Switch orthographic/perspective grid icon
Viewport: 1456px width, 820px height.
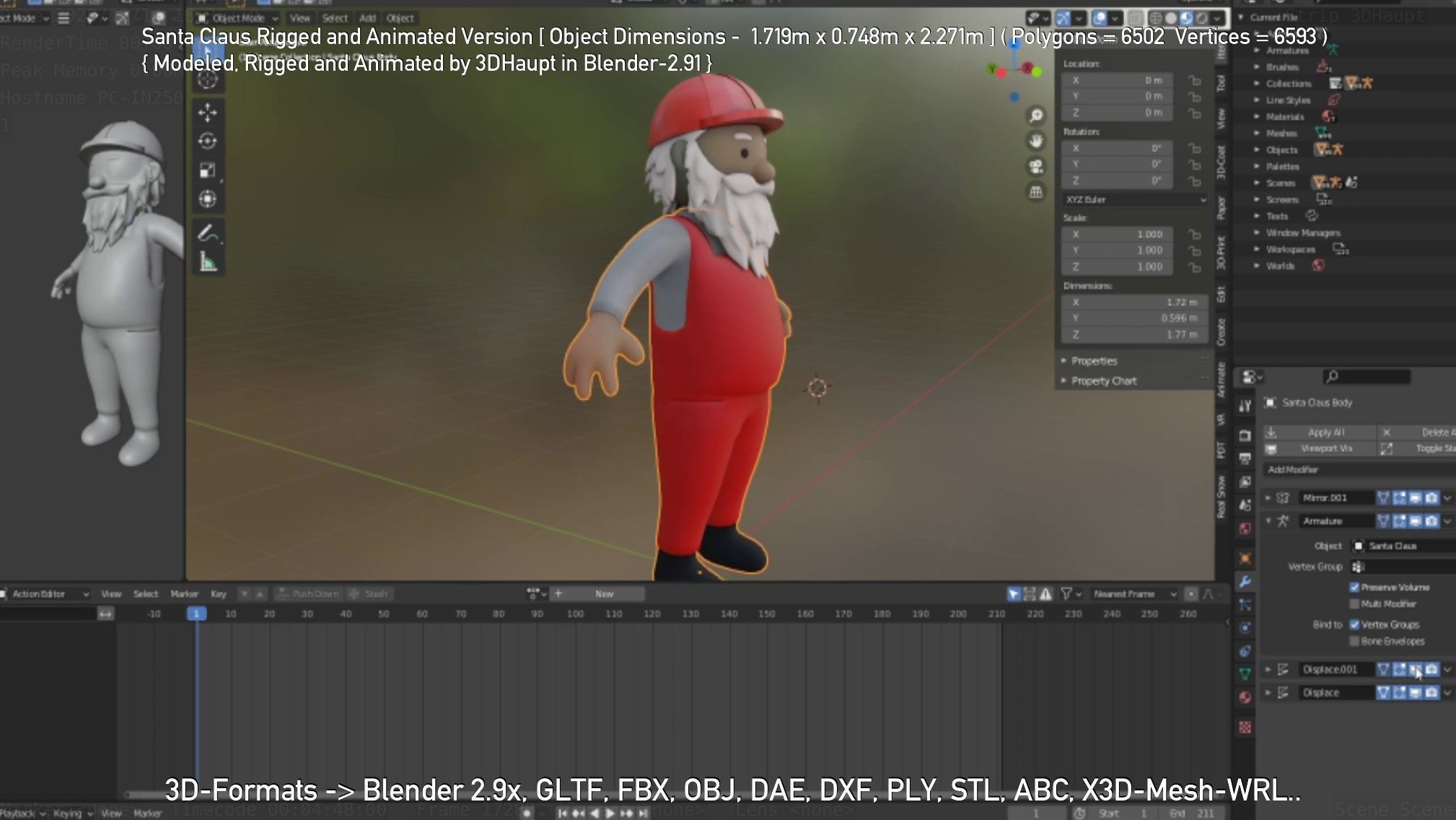point(1036,192)
